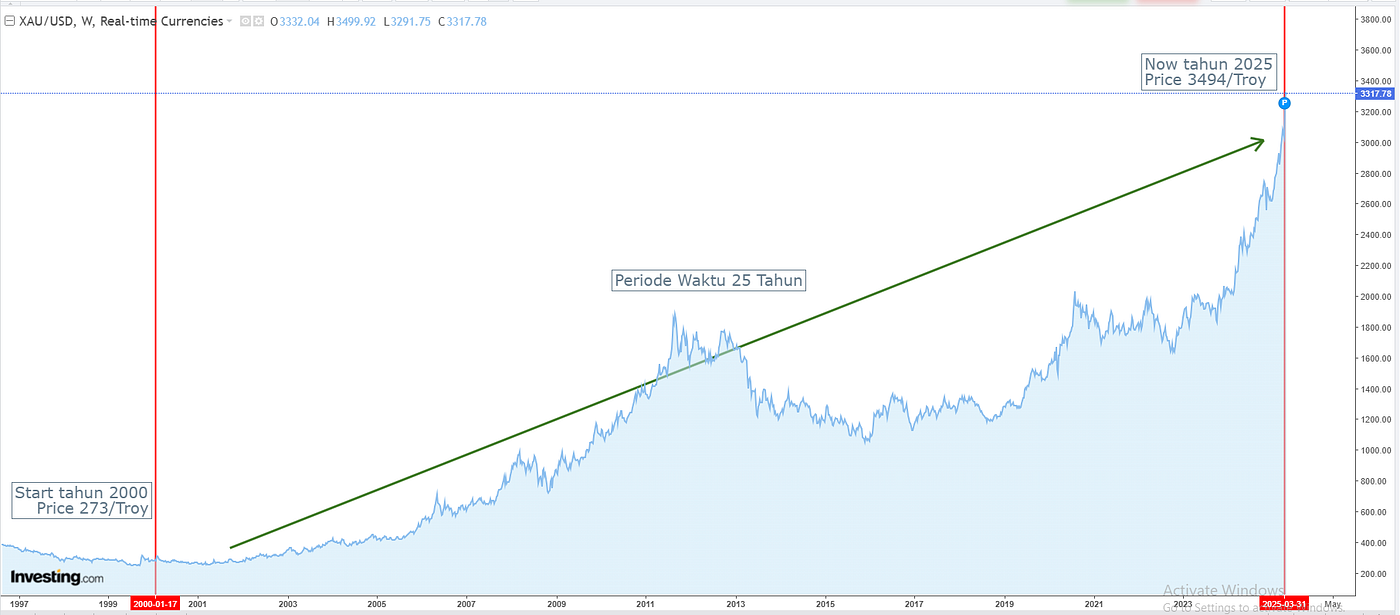Click the 2011 time axis label
Image resolution: width=1400 pixels, height=615 pixels.
click(x=646, y=604)
